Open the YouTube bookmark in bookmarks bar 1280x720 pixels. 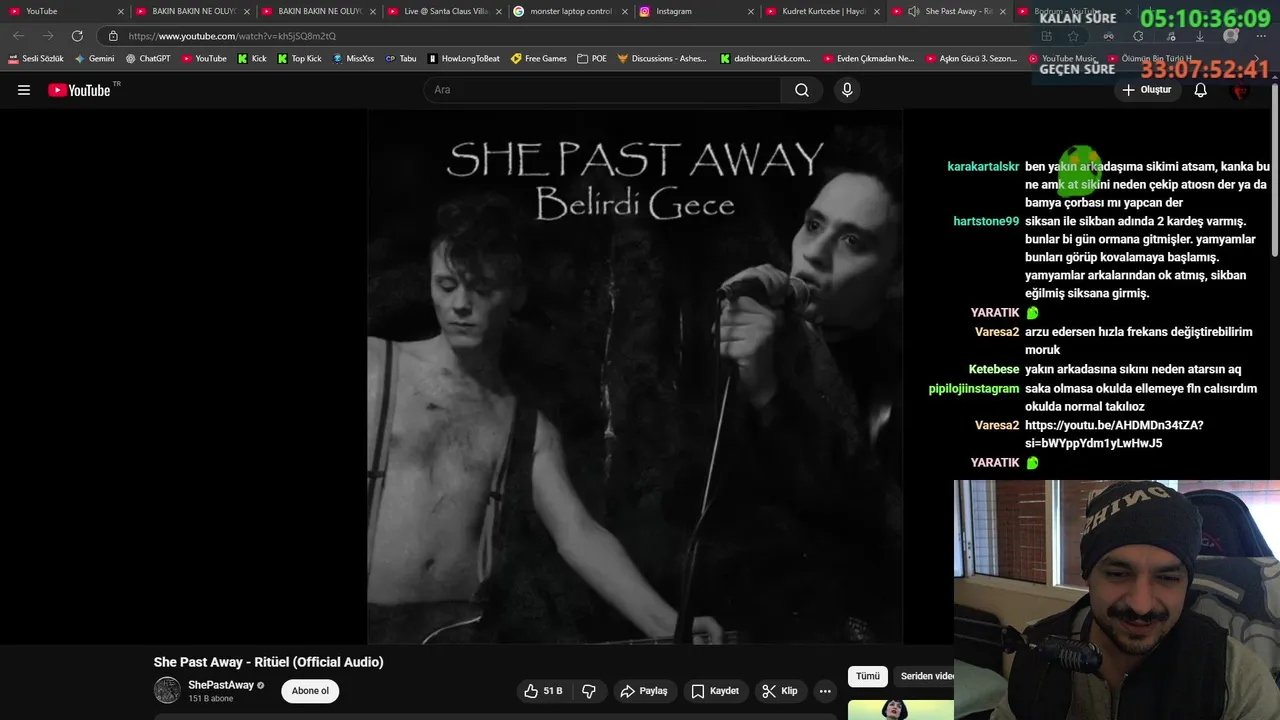pyautogui.click(x=204, y=59)
